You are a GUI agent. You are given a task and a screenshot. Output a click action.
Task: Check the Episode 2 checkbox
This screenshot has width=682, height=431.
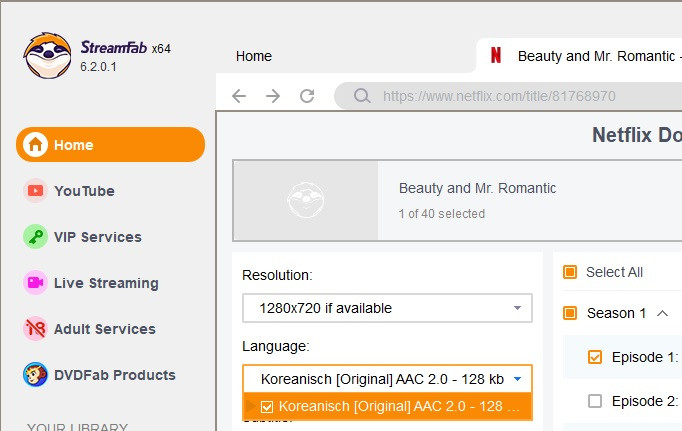[x=595, y=401]
